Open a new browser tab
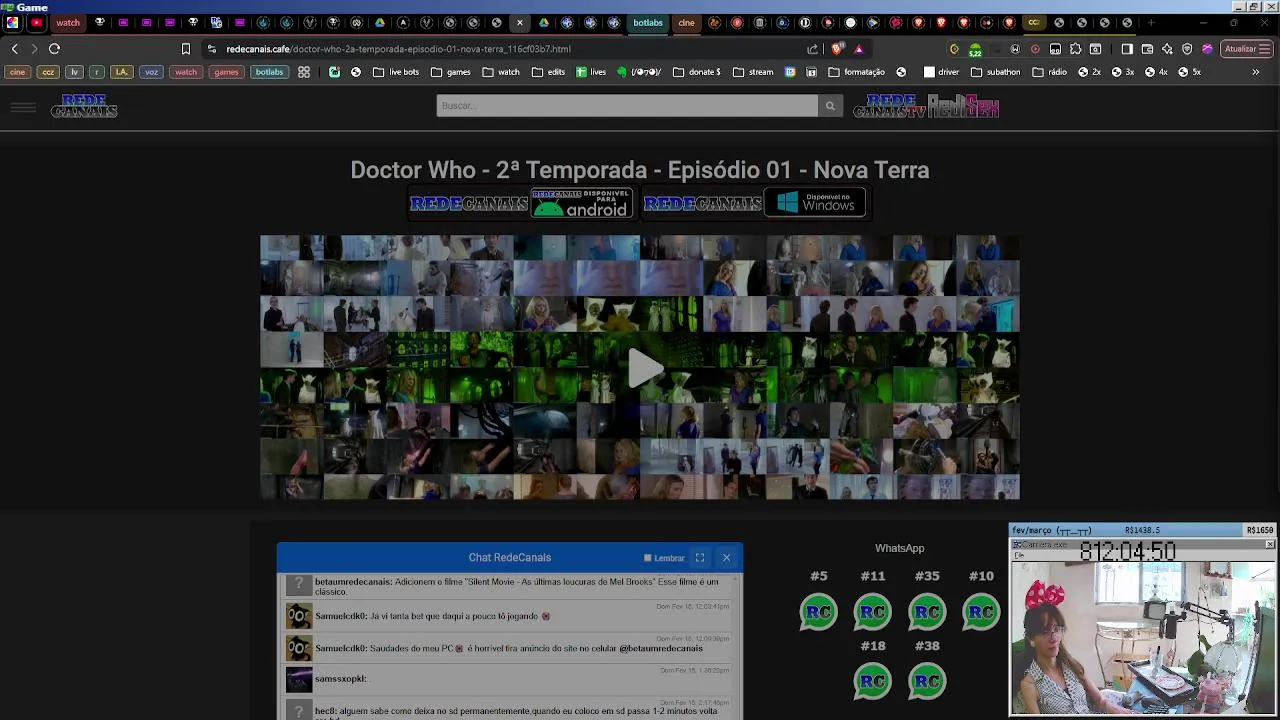This screenshot has width=1280, height=720. (x=1151, y=22)
